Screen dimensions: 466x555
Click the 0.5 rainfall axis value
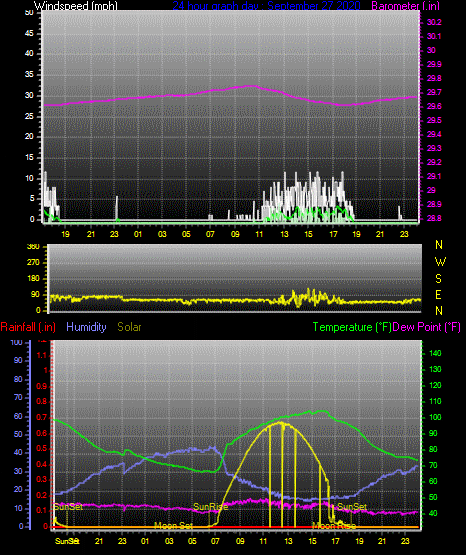pyautogui.click(x=41, y=448)
